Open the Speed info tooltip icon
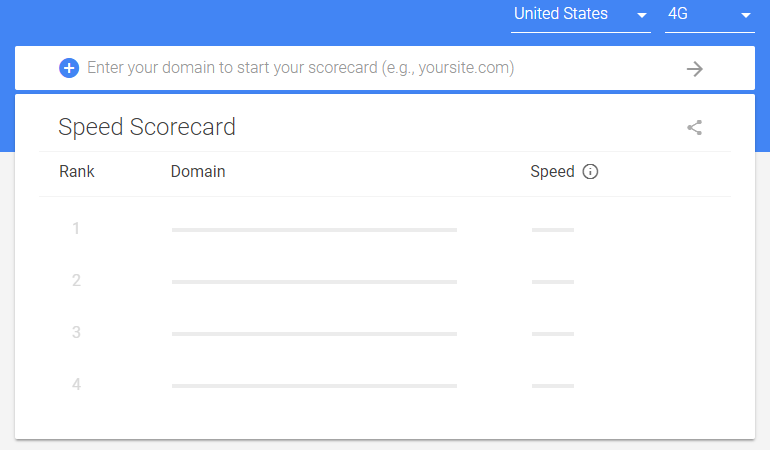This screenshot has width=770, height=450. click(x=590, y=171)
